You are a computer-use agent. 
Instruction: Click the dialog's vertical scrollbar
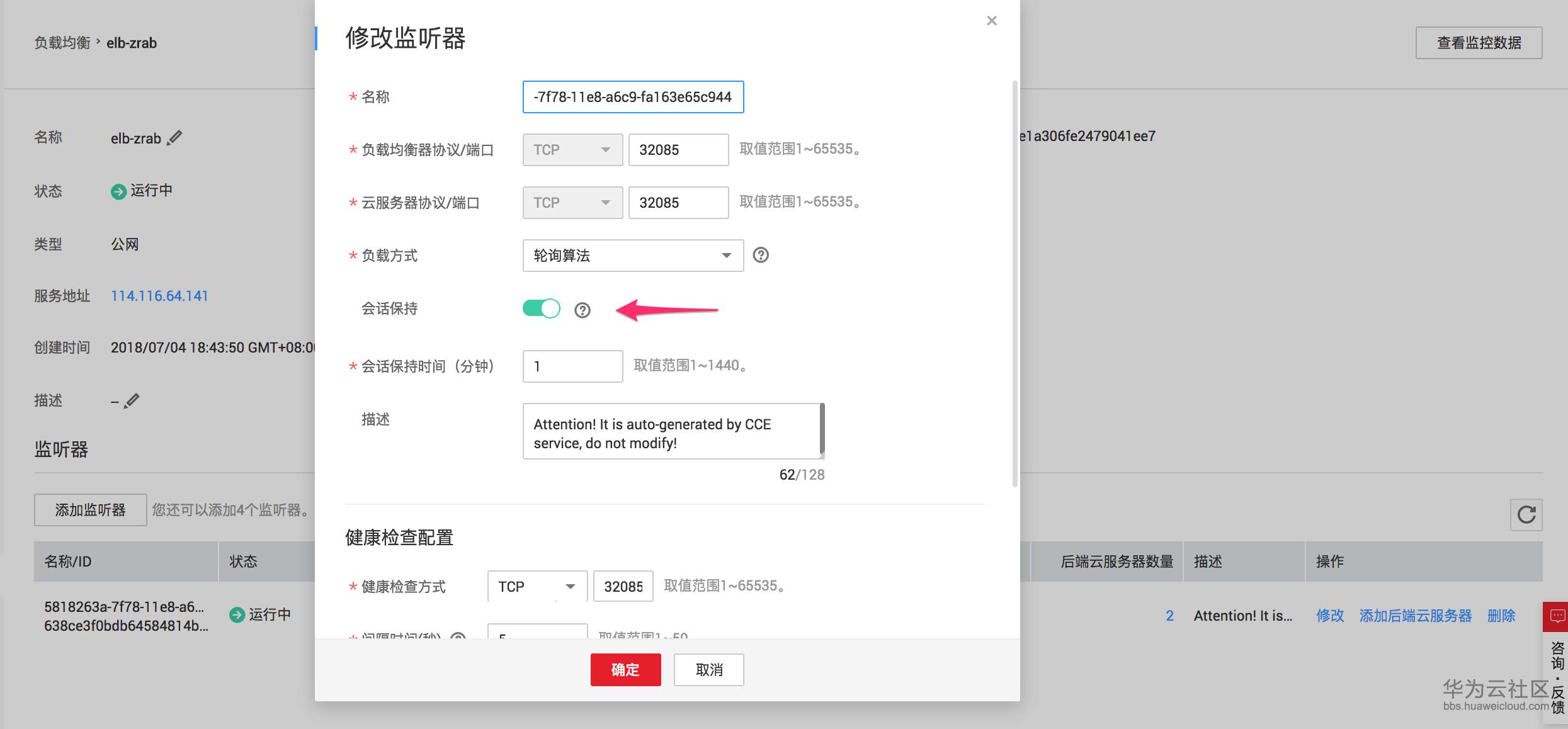(x=1014, y=283)
